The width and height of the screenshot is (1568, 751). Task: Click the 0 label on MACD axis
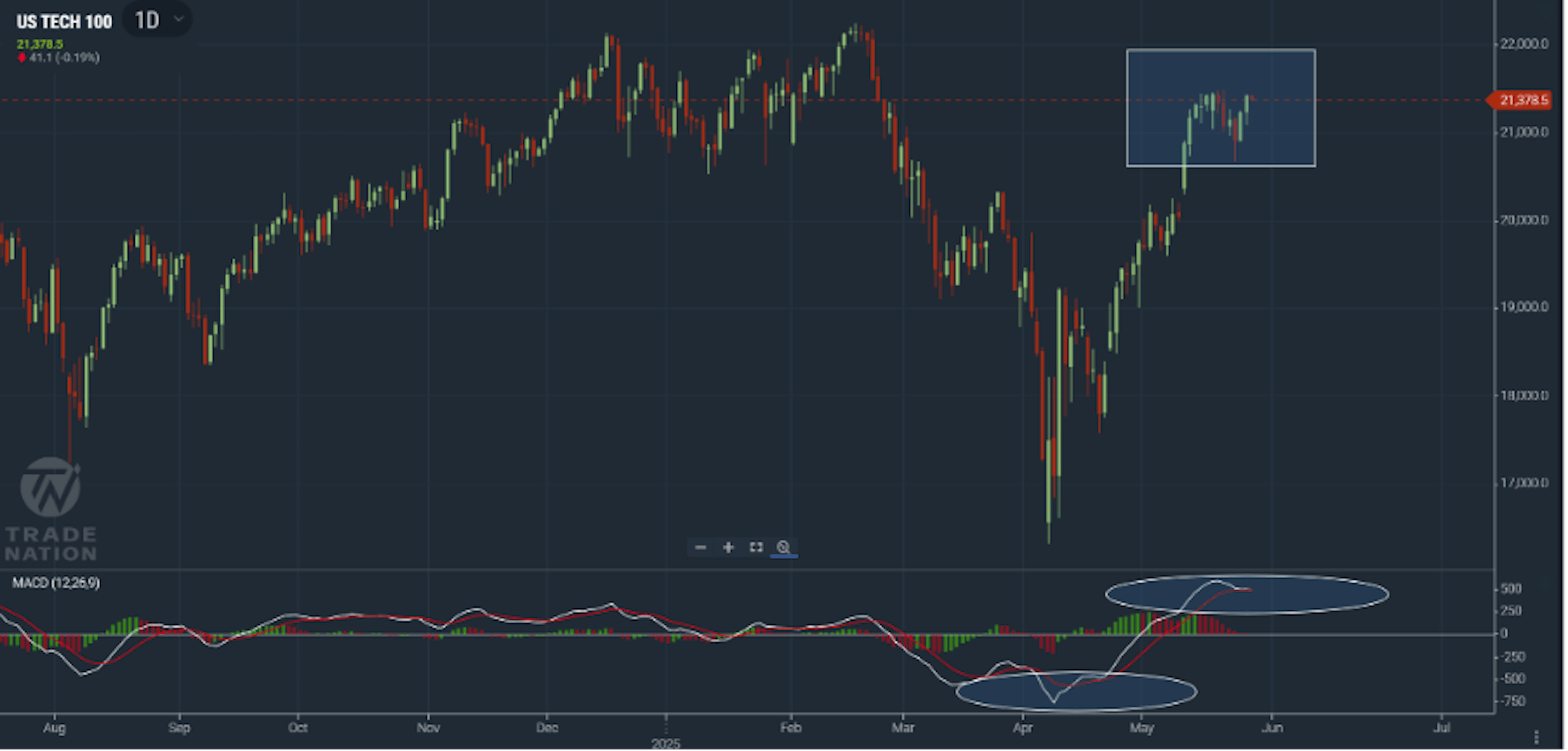click(1504, 633)
